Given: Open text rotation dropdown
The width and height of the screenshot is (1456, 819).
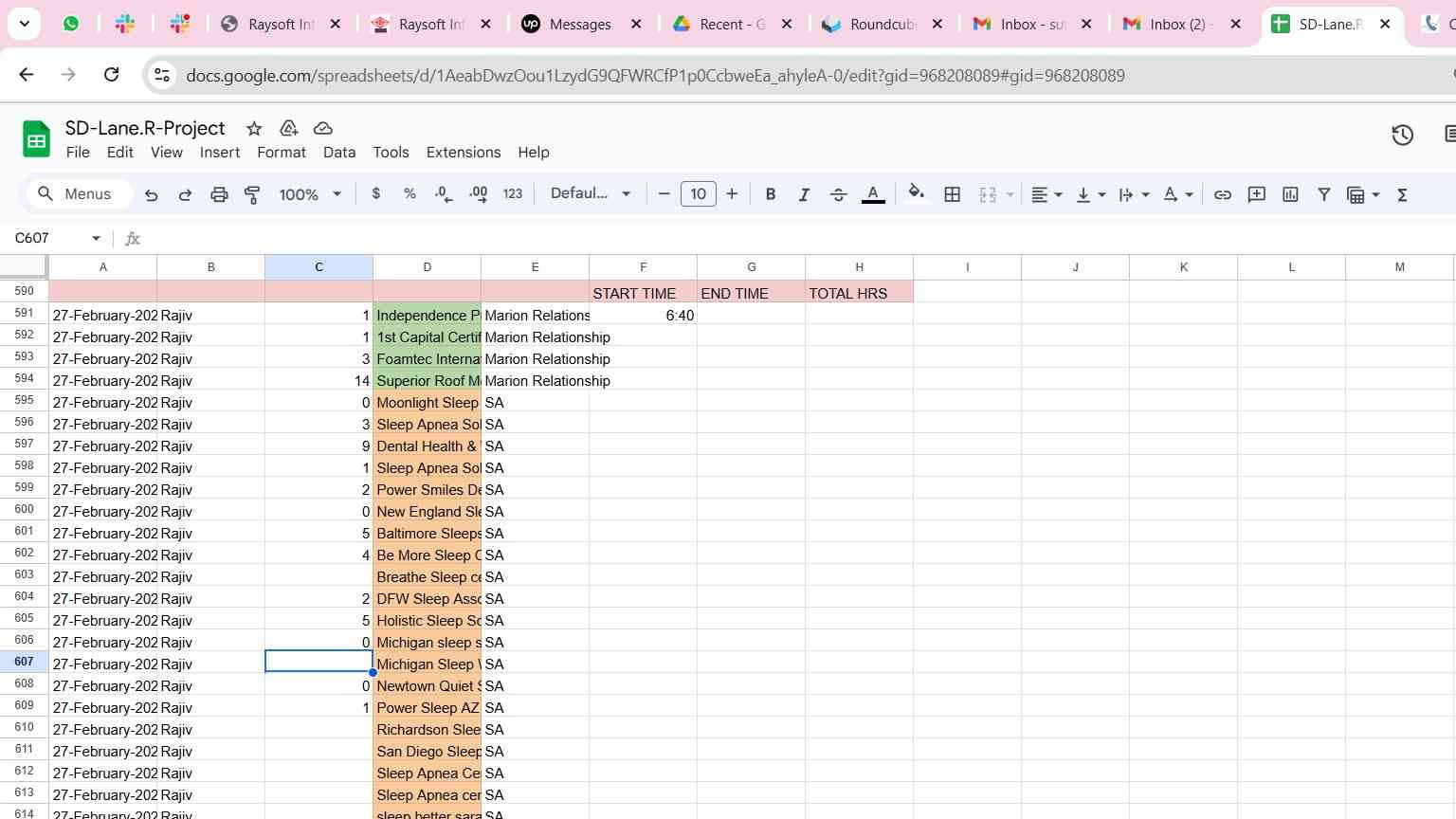Looking at the screenshot, I should click(1178, 194).
